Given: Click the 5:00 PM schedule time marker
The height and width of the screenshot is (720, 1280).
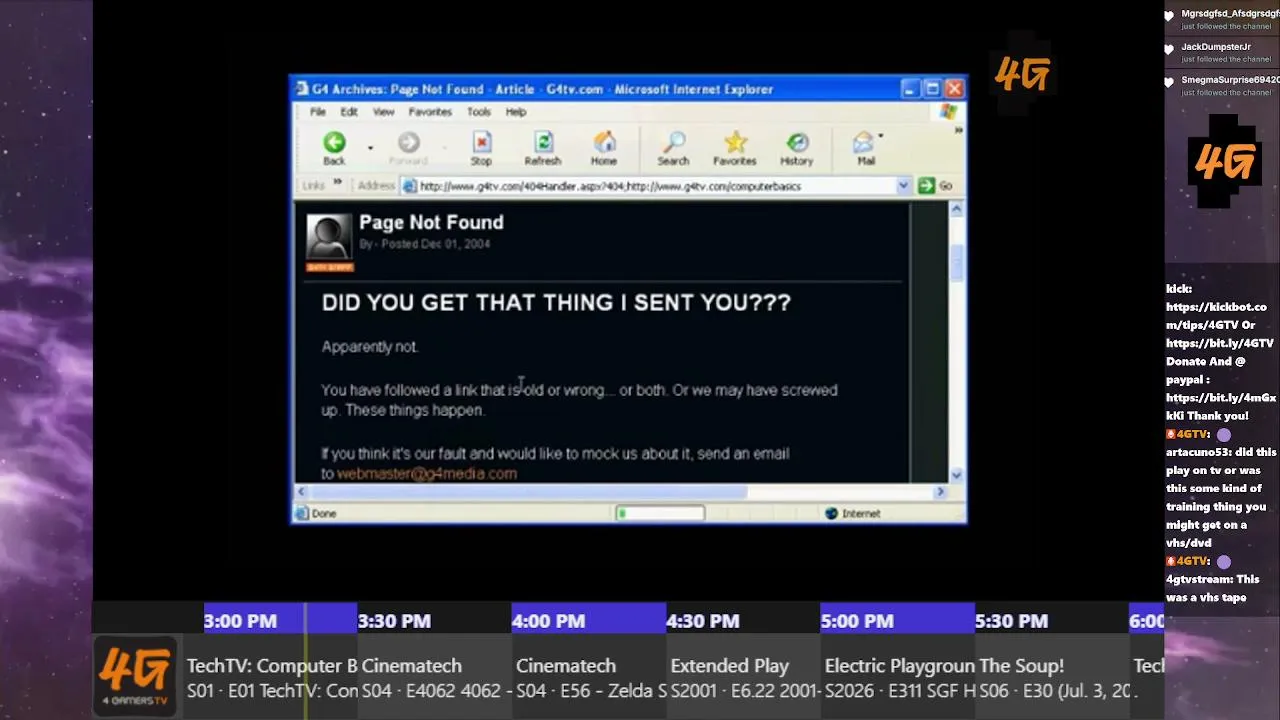Looking at the screenshot, I should click(857, 621).
